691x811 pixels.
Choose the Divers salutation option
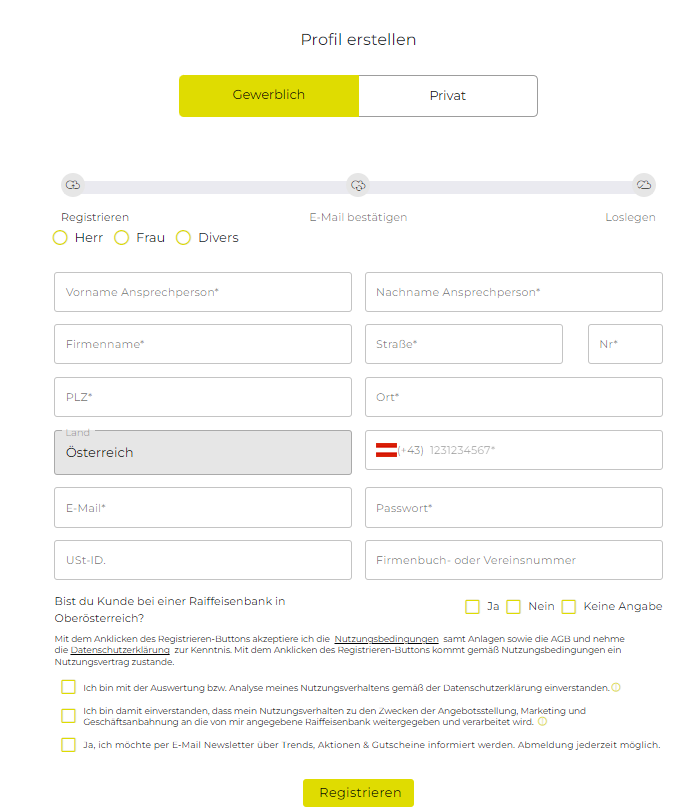pos(183,238)
